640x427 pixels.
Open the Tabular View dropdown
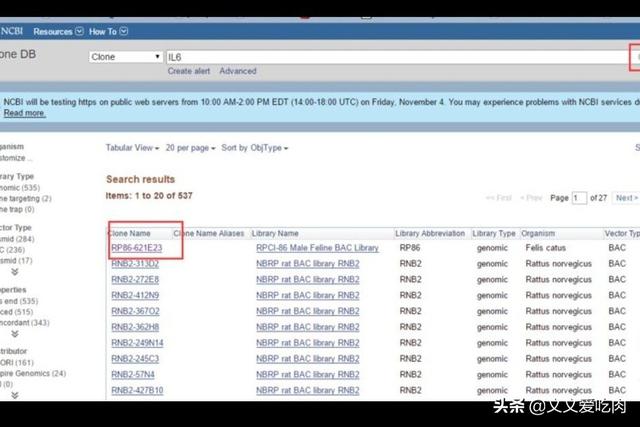point(132,148)
